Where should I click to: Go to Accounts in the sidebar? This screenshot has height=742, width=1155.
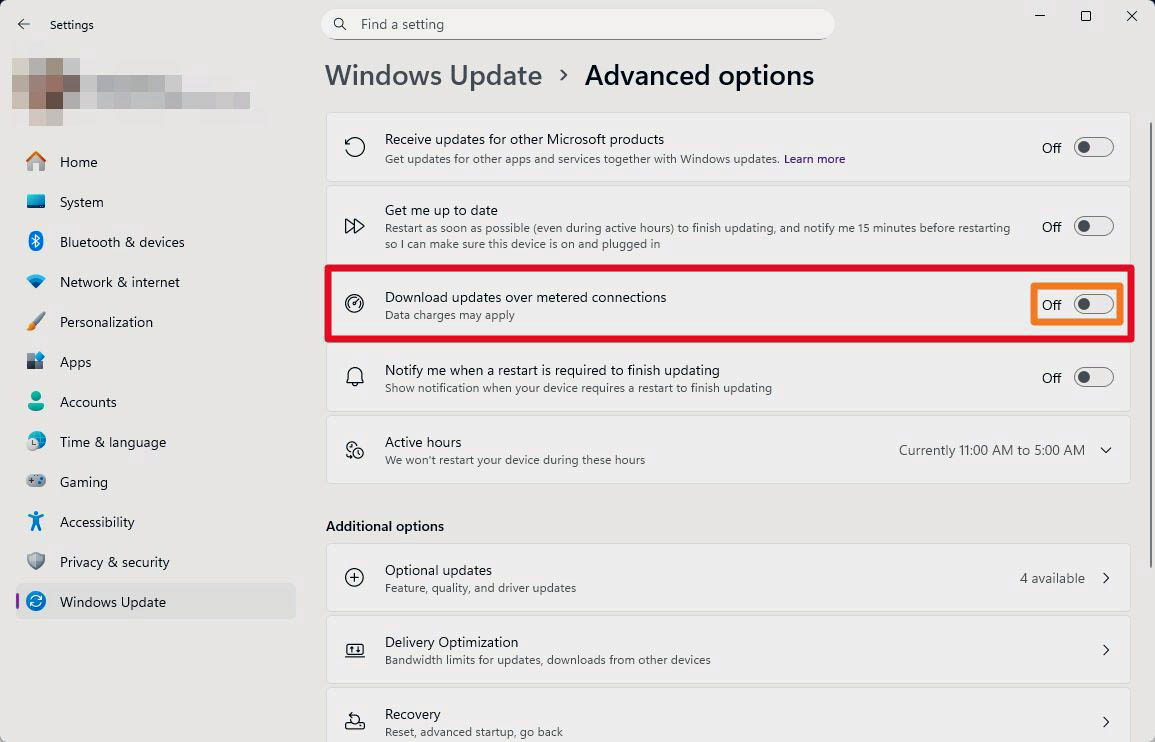tap(88, 402)
